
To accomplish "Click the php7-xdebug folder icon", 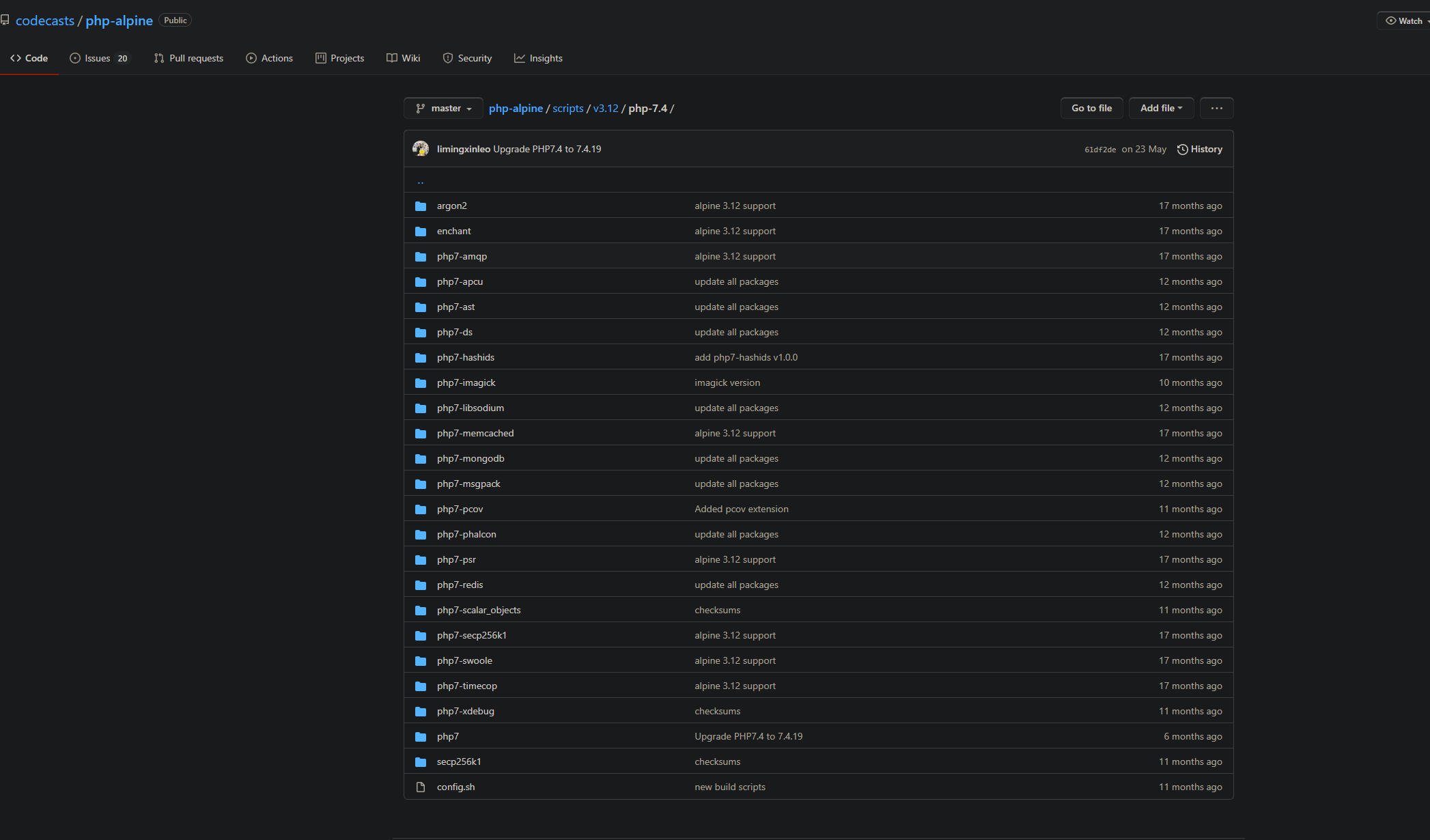I will (x=421, y=712).
